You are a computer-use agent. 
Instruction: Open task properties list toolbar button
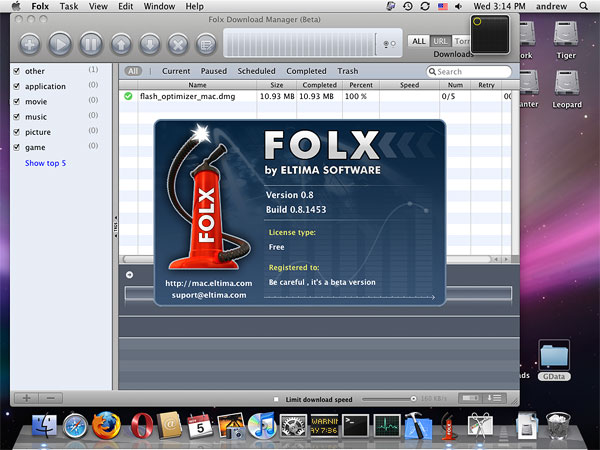pyautogui.click(x=206, y=44)
